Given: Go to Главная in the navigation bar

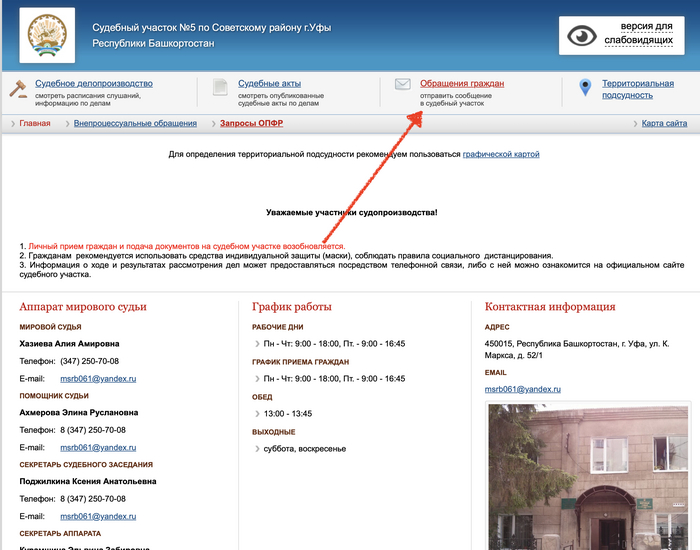Looking at the screenshot, I should point(35,123).
